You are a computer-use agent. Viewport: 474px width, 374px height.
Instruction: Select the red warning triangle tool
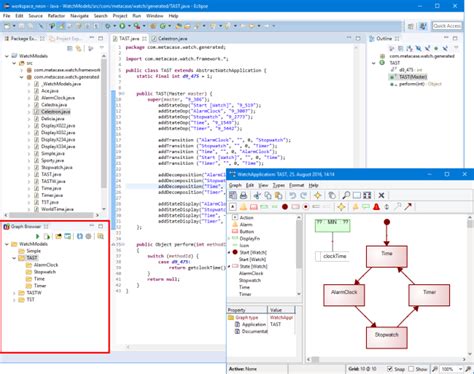[x=376, y=207]
